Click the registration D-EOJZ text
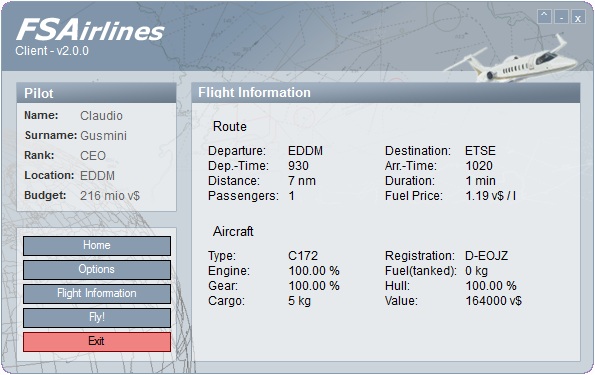The width and height of the screenshot is (595, 375). tap(486, 256)
